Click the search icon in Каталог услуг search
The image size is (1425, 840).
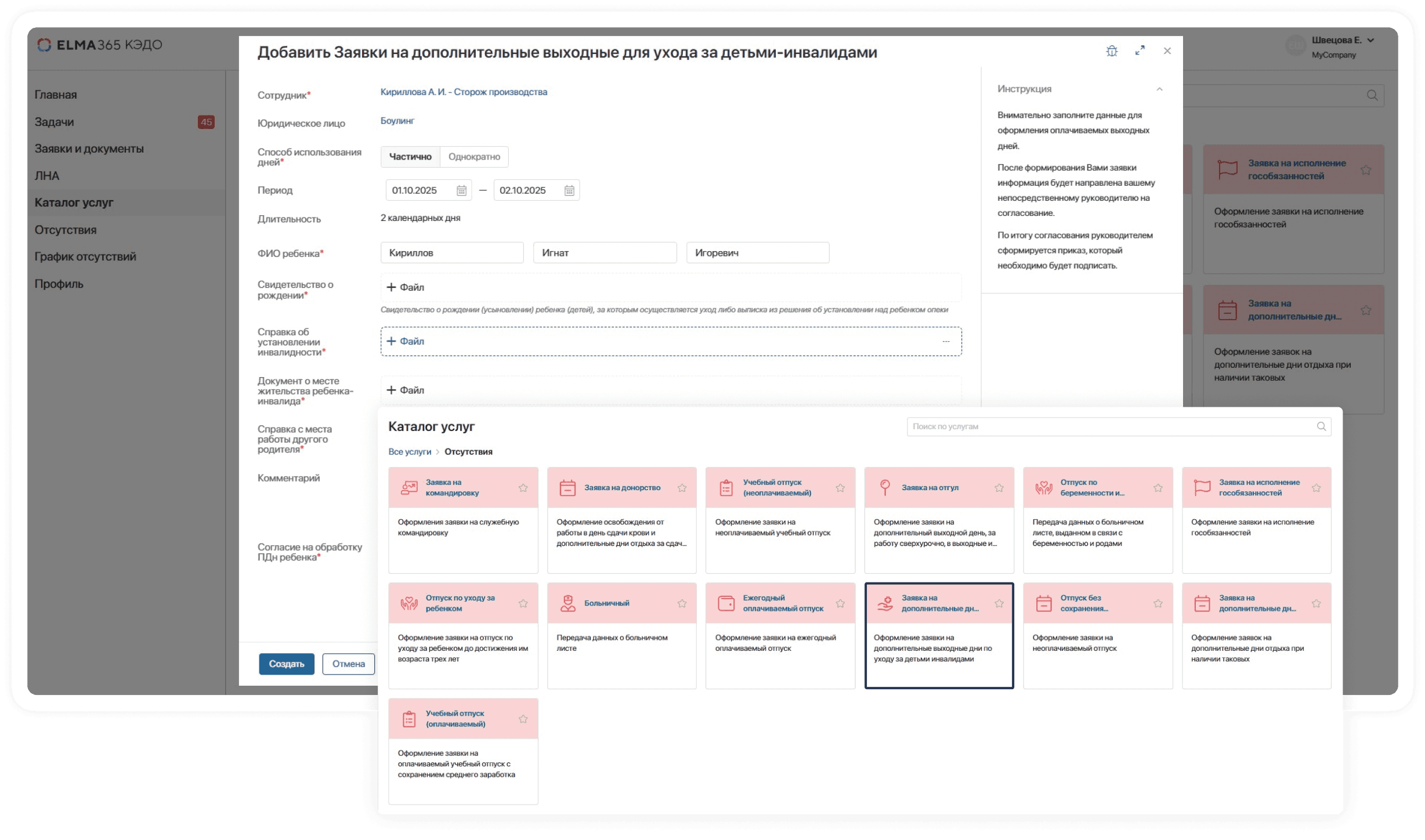point(1321,426)
